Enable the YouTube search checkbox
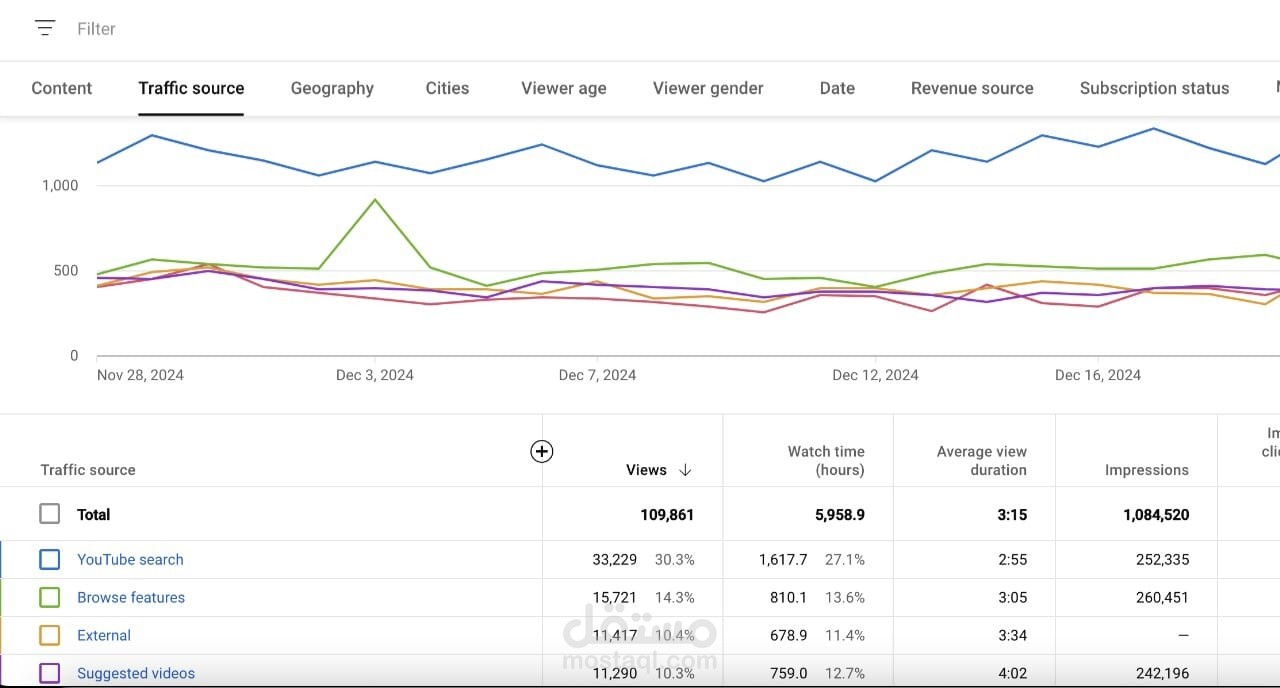Screen dimensions: 1280x688 [50, 560]
